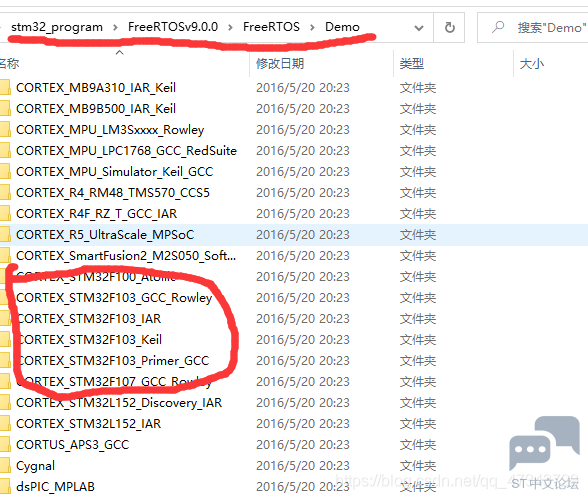
Task: Click folder icon of CORTEX_SmartFusion2_M2S050_Soft...
Action: pyautogui.click(x=5, y=256)
